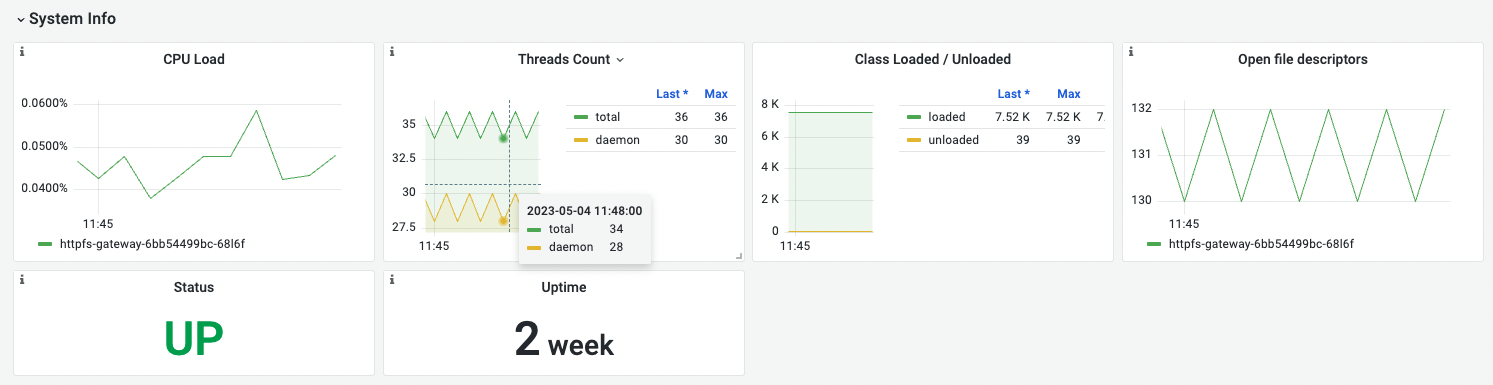Image resolution: width=1493 pixels, height=385 pixels.
Task: Toggle unloaded series in Class Loaded legend
Action: click(953, 140)
